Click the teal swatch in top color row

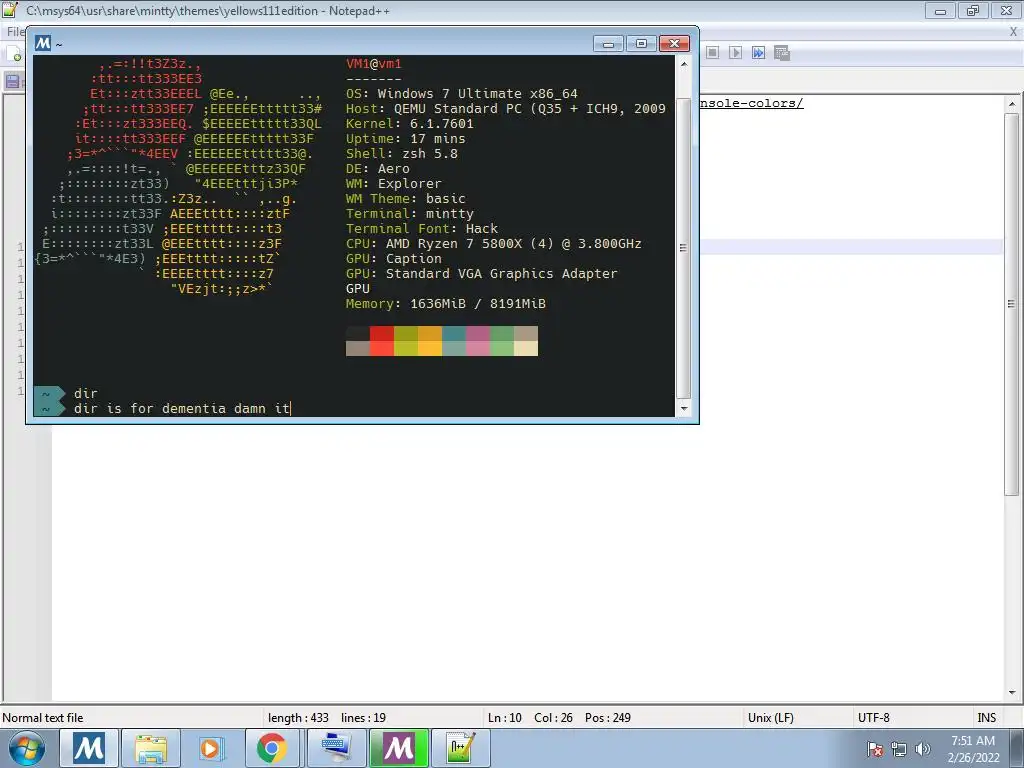[454, 333]
